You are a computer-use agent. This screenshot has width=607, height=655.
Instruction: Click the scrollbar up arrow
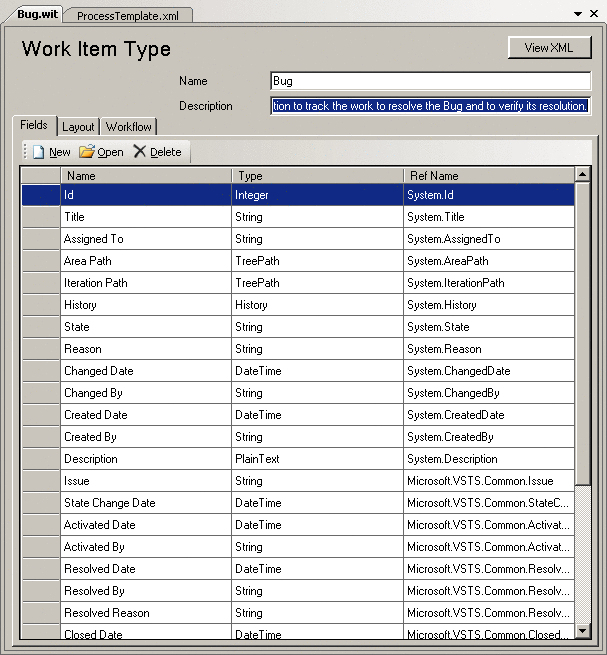coord(582,174)
